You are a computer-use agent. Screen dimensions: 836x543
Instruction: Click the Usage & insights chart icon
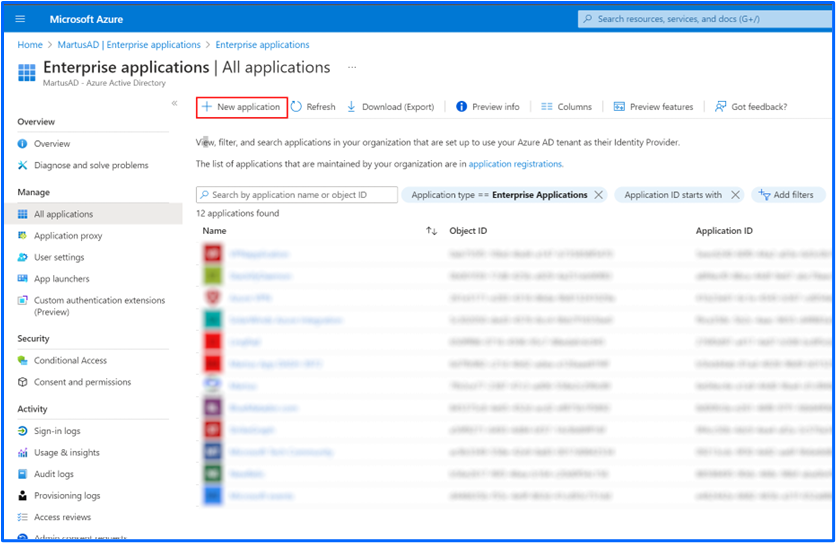[22, 452]
